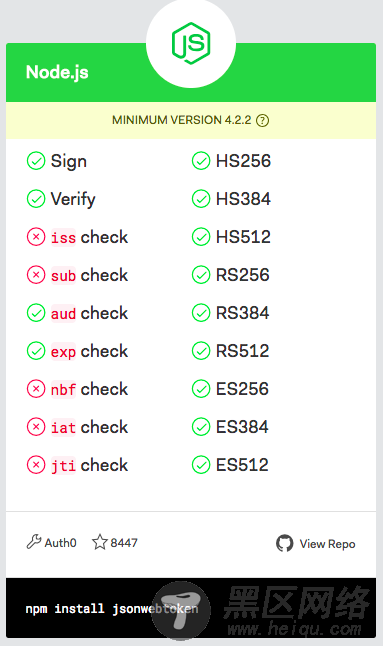This screenshot has height=646, width=383.
Task: Click the Node.js hexagon logo
Action: coord(191,43)
